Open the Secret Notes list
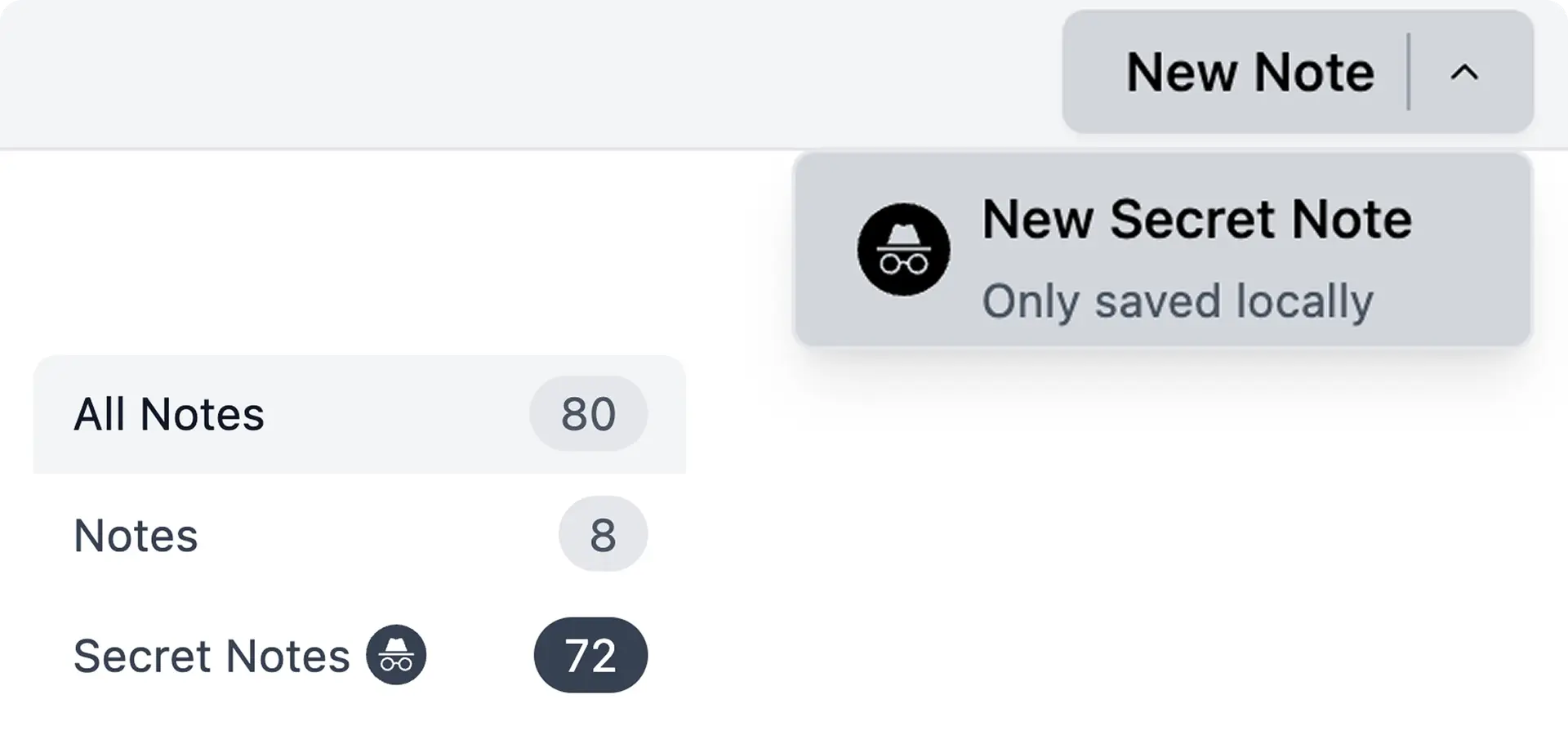This screenshot has width=1568, height=735. click(212, 655)
